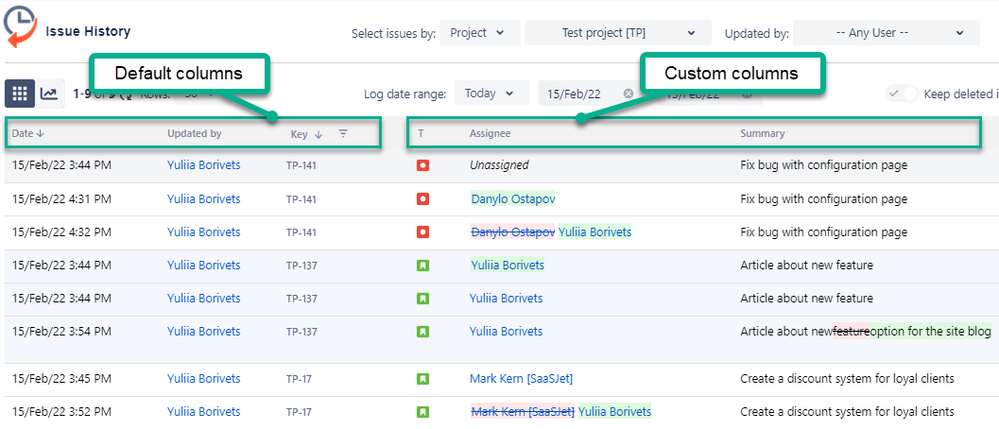Open the Today date range dropdown
999x429 pixels.
pyautogui.click(x=491, y=93)
